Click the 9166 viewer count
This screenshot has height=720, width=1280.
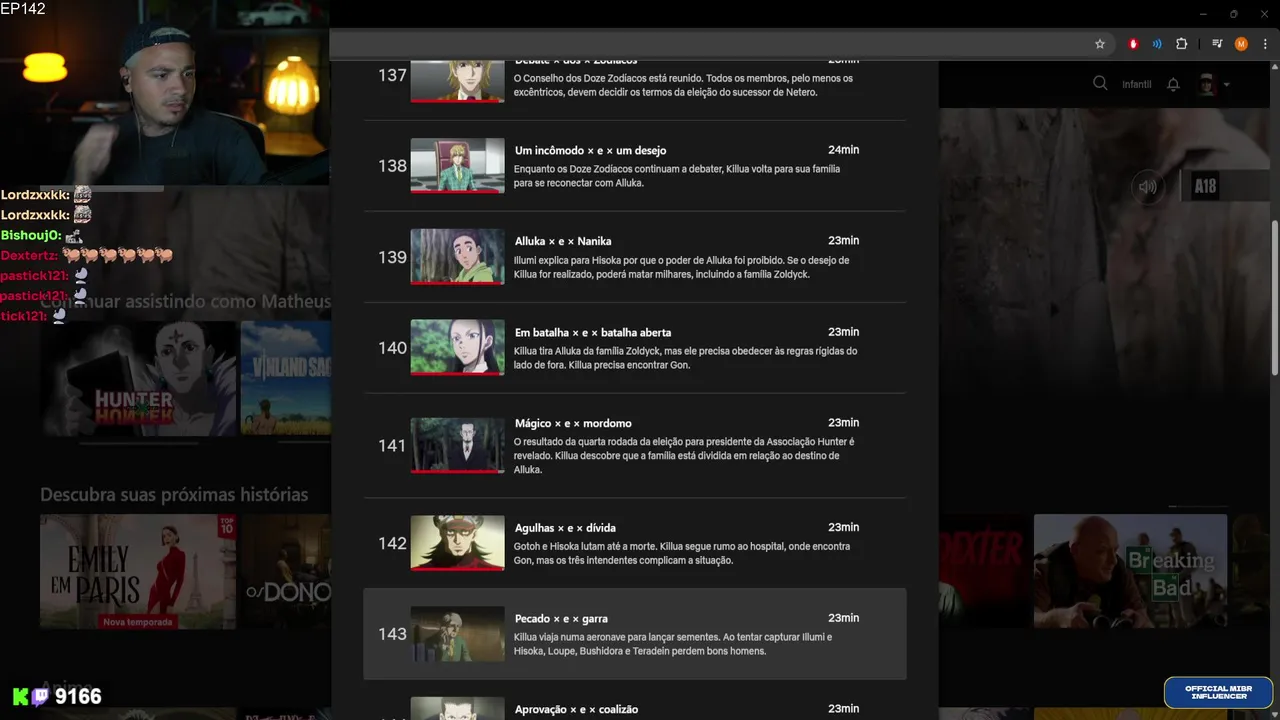[x=78, y=696]
